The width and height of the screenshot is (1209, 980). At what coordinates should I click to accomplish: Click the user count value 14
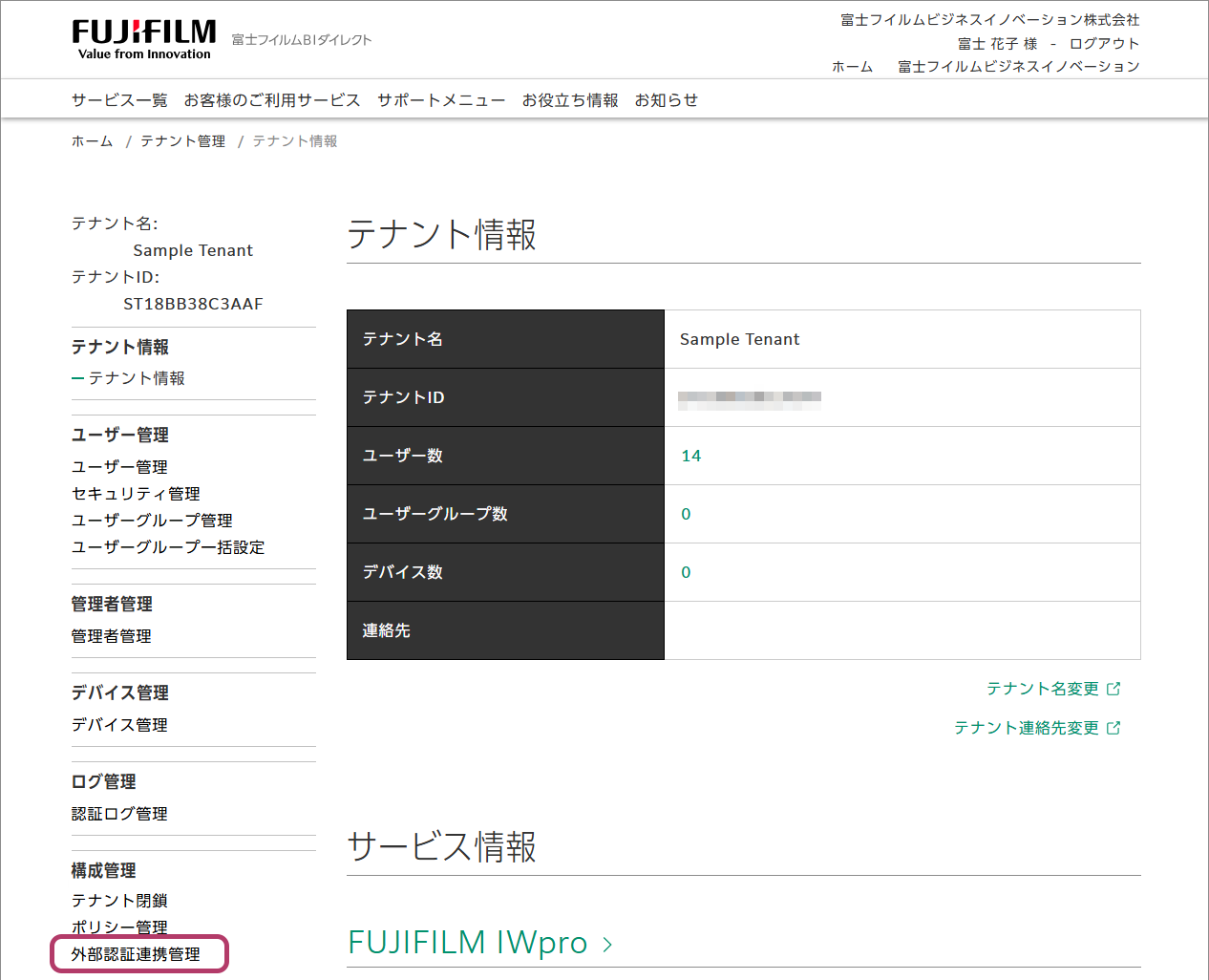[x=691, y=456]
